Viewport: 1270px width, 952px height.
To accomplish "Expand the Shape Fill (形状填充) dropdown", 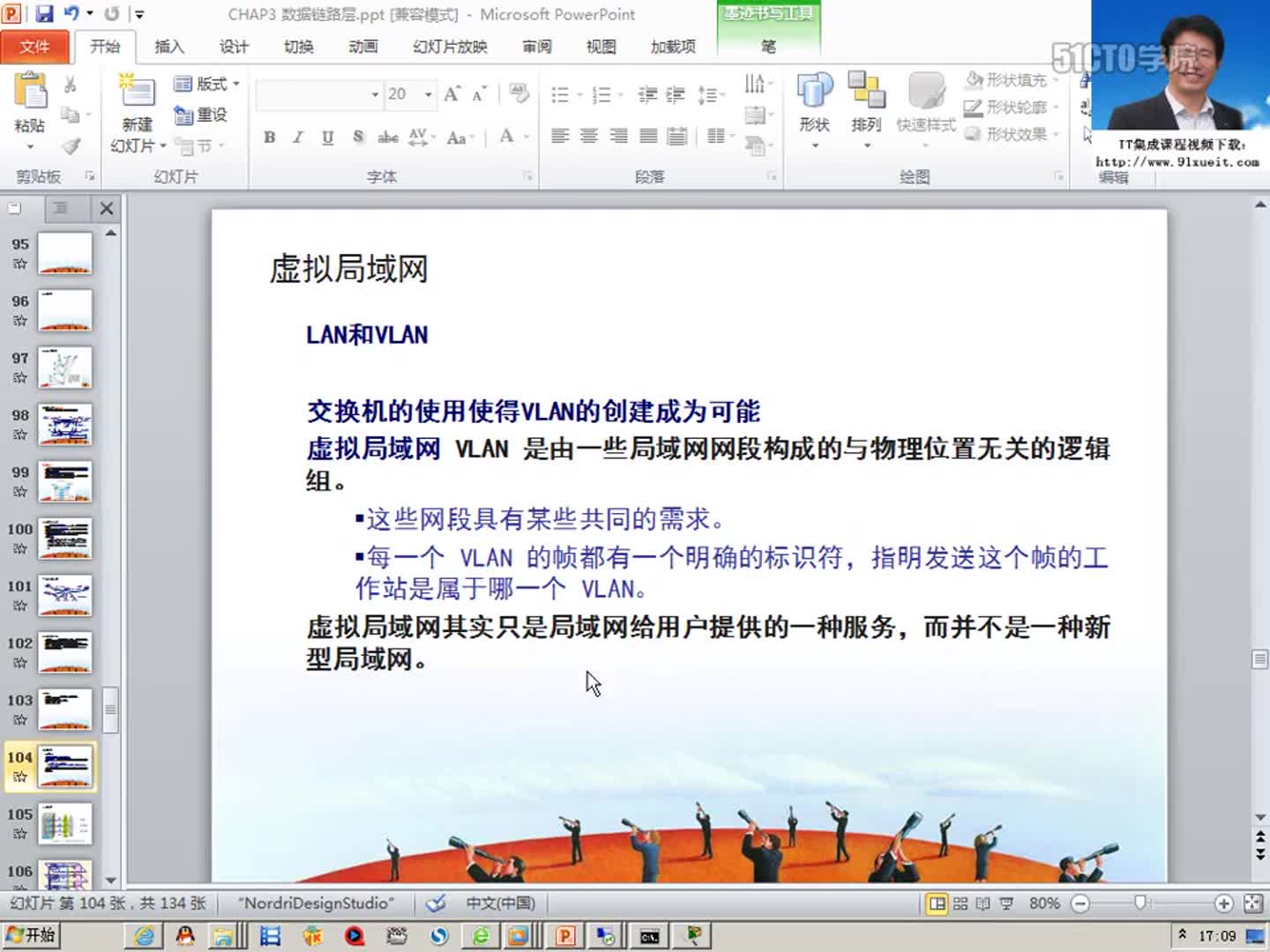I will 1056,80.
